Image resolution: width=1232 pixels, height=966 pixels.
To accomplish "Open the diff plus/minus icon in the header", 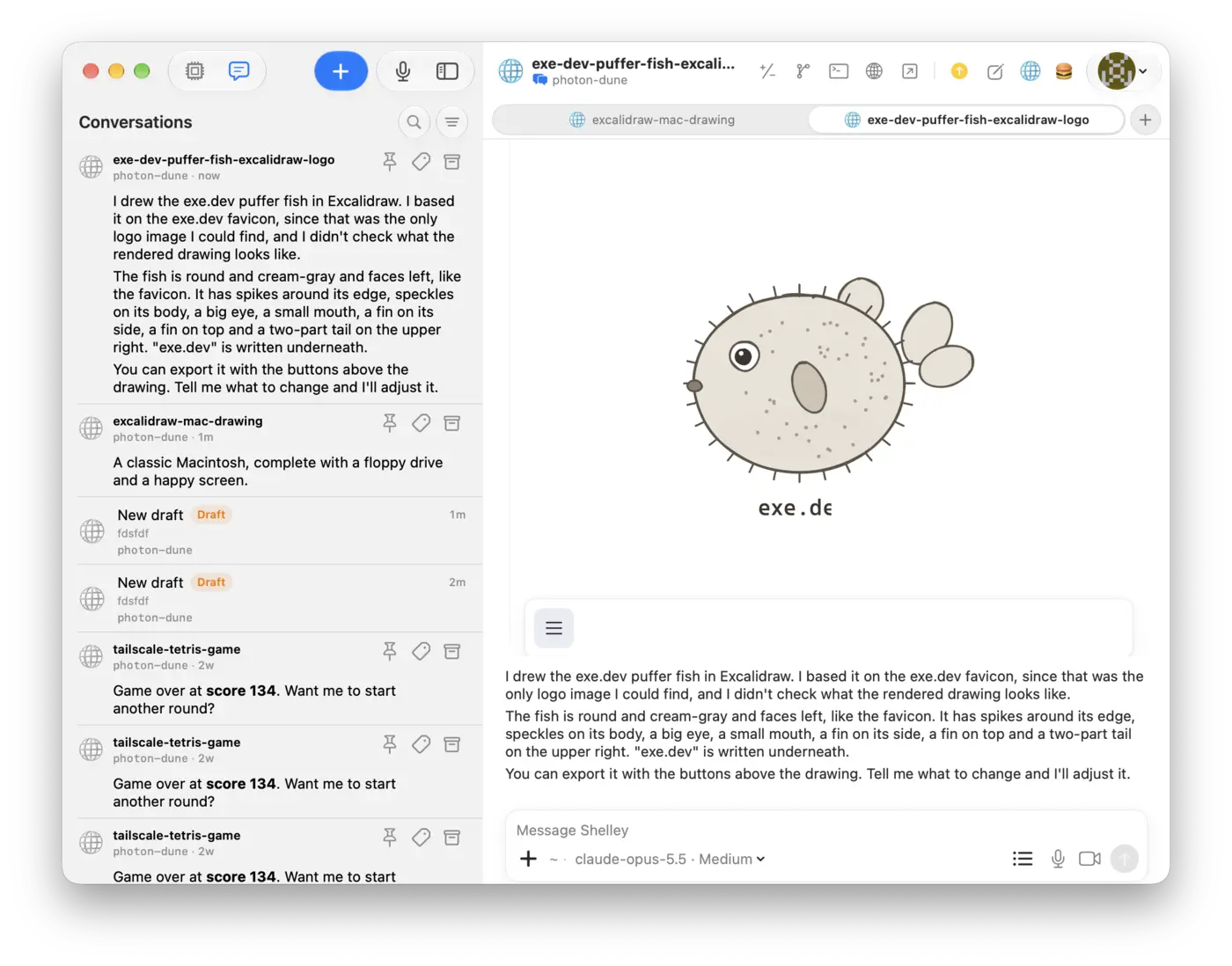I will 767,71.
